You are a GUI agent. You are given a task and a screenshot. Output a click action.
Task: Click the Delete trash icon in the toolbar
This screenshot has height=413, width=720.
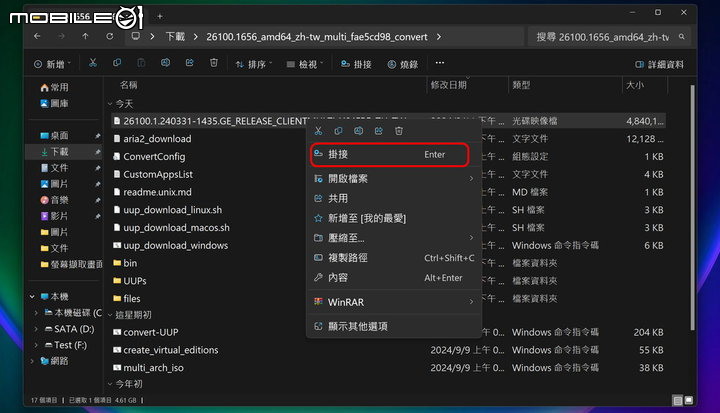click(x=214, y=63)
